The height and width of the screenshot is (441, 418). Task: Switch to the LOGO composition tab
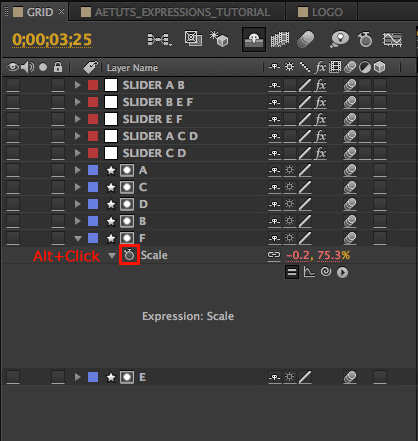pos(320,12)
